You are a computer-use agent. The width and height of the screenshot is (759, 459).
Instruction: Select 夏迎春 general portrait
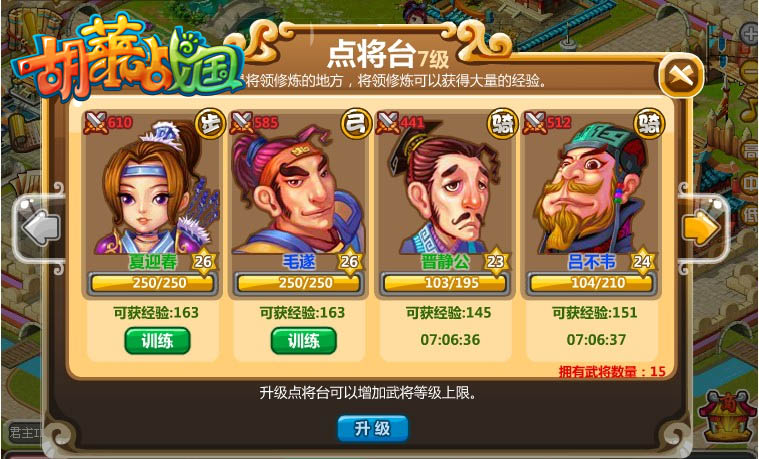coord(153,188)
